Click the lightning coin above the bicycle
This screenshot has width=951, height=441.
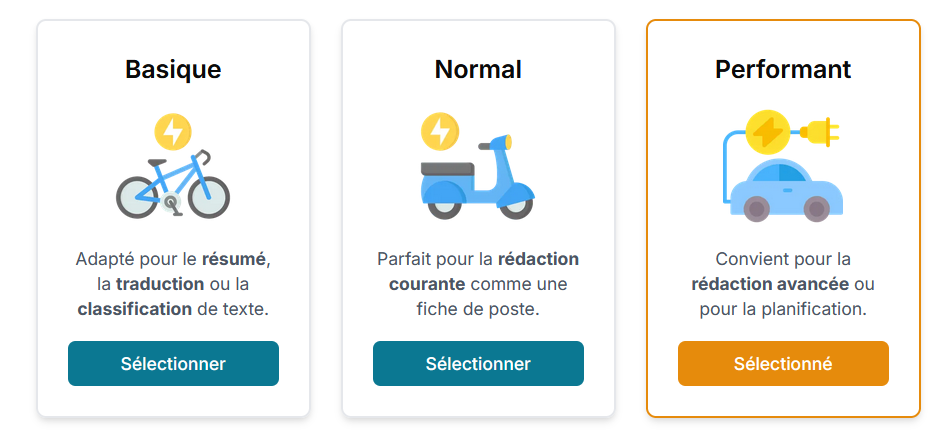[173, 131]
